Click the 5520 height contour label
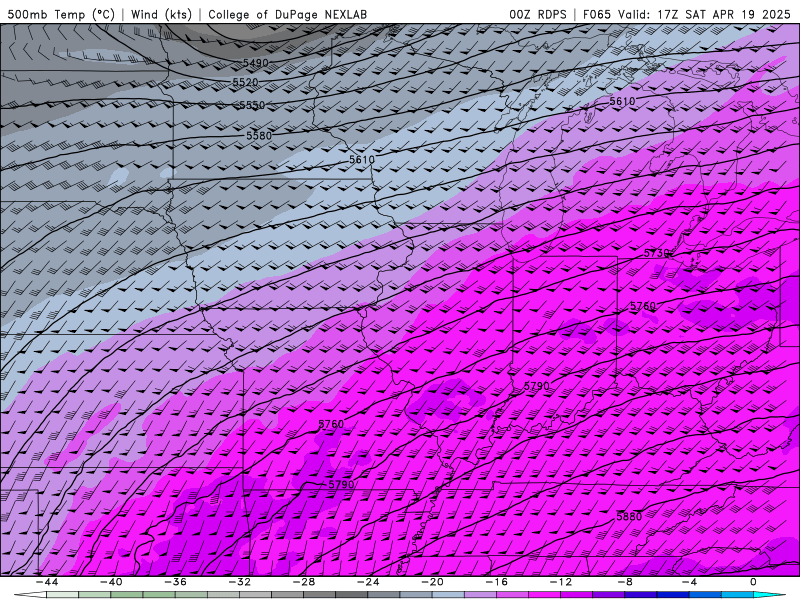This screenshot has width=800, height=600. tap(245, 82)
